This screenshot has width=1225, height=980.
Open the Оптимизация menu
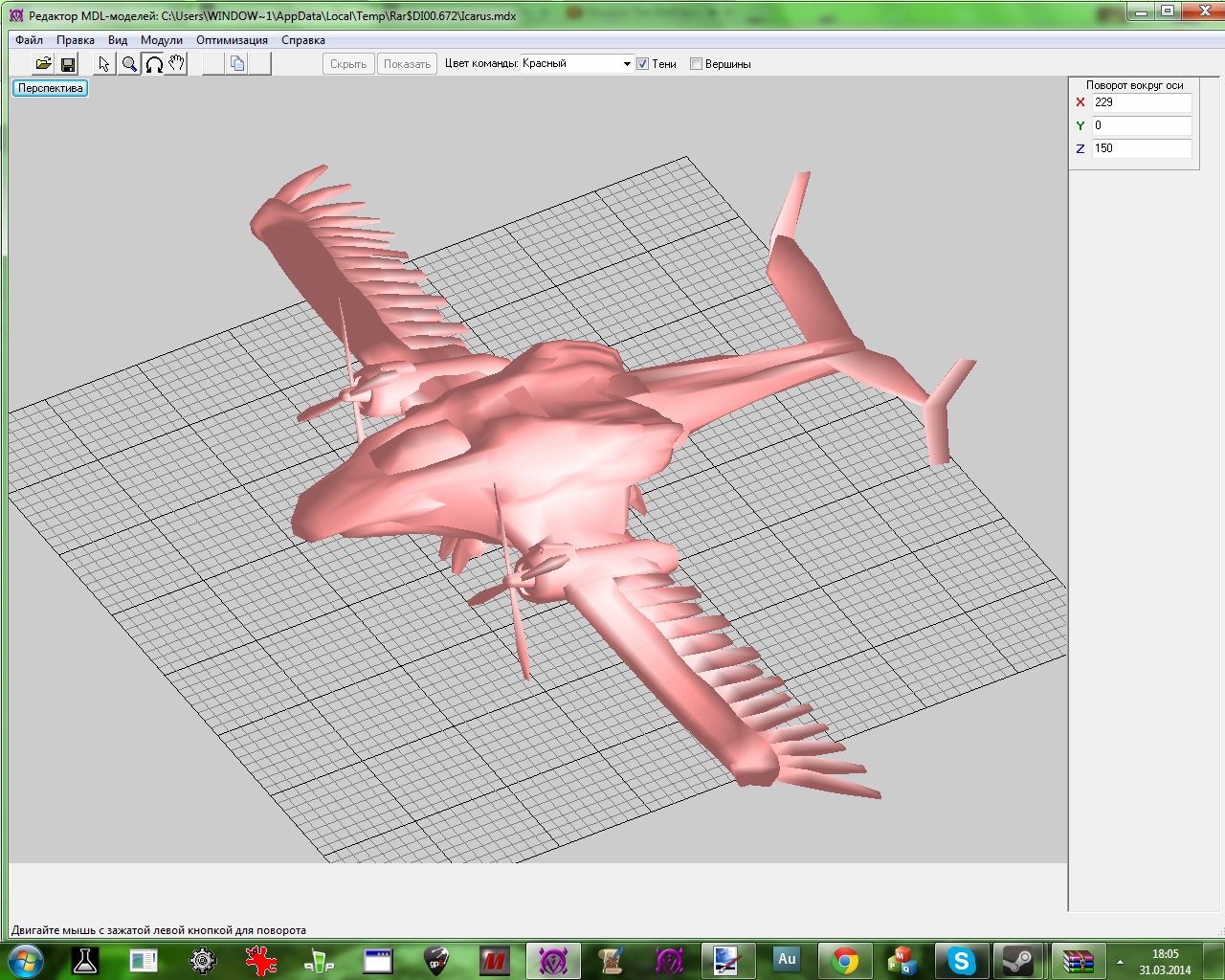pyautogui.click(x=232, y=40)
